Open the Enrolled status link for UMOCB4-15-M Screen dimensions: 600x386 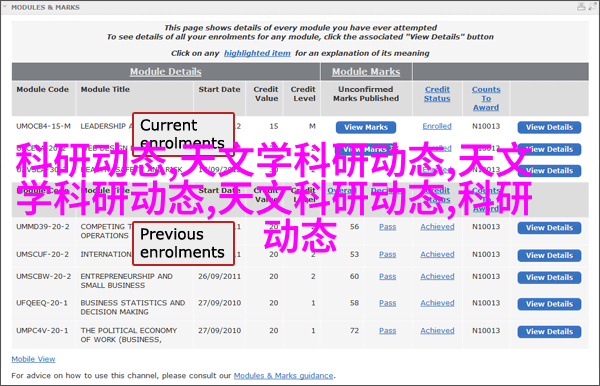pyautogui.click(x=437, y=126)
